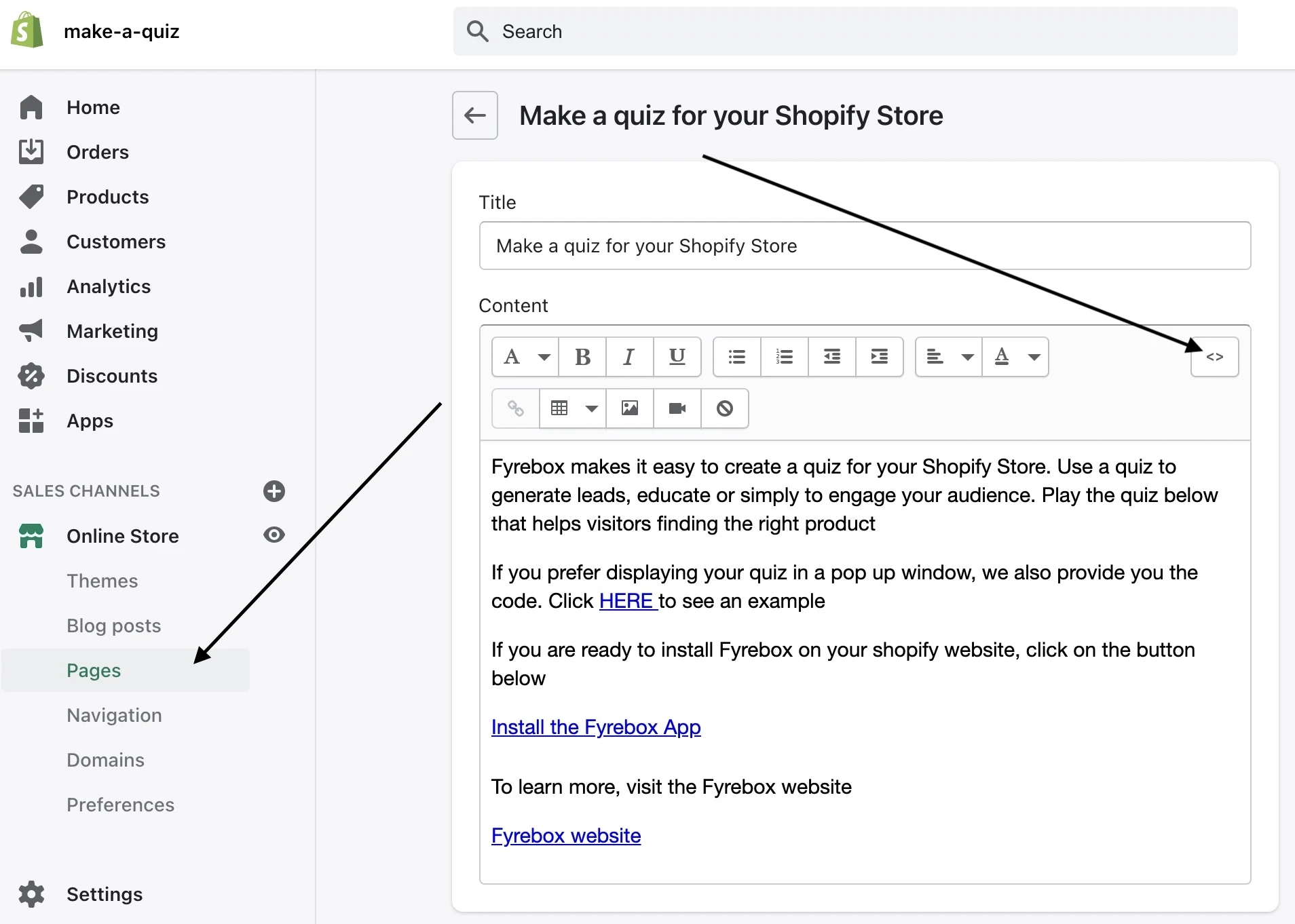Click the Discounts badge icon

tap(31, 376)
